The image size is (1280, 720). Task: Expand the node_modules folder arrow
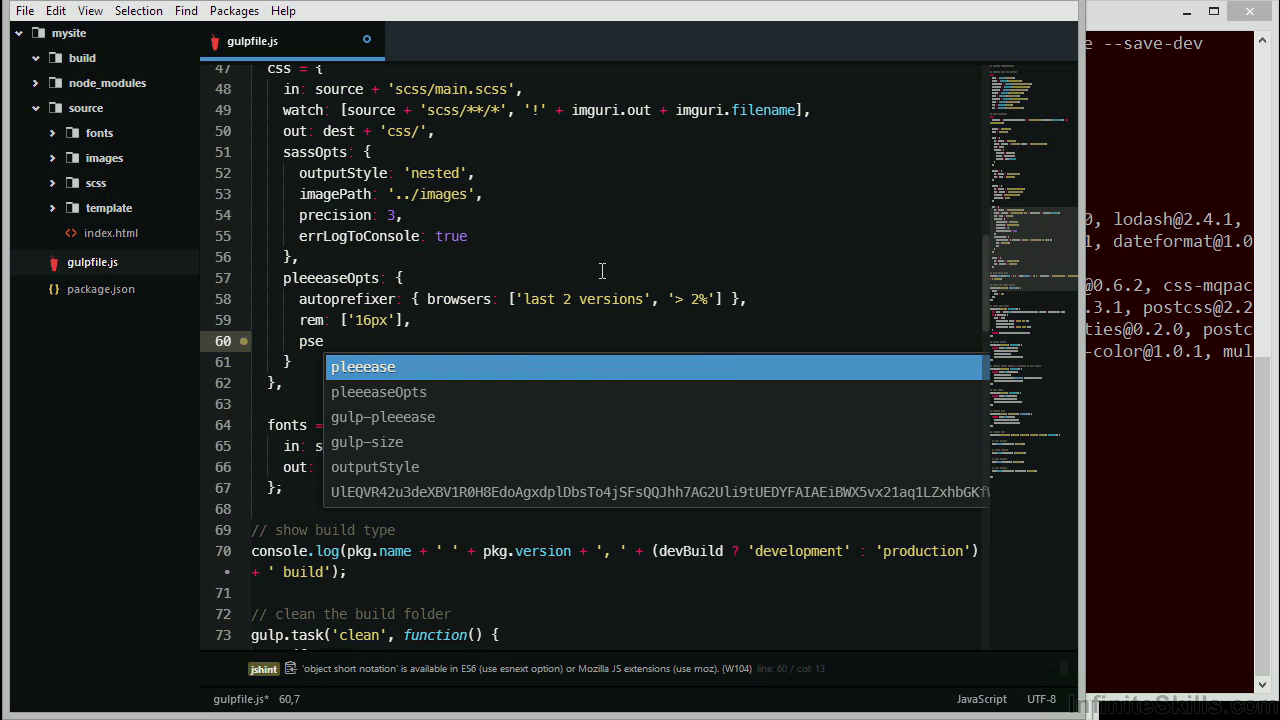click(36, 83)
